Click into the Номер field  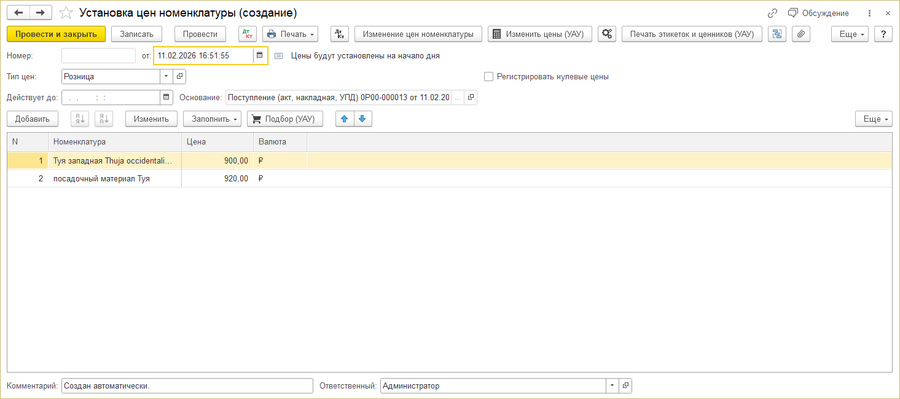click(x=98, y=56)
